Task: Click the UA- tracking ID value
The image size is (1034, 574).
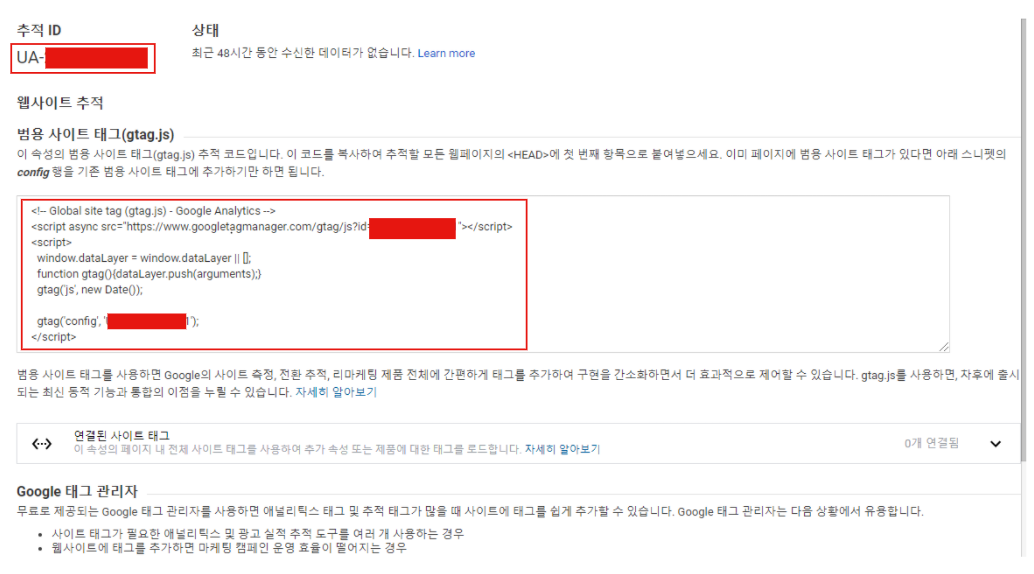Action: tap(82, 58)
